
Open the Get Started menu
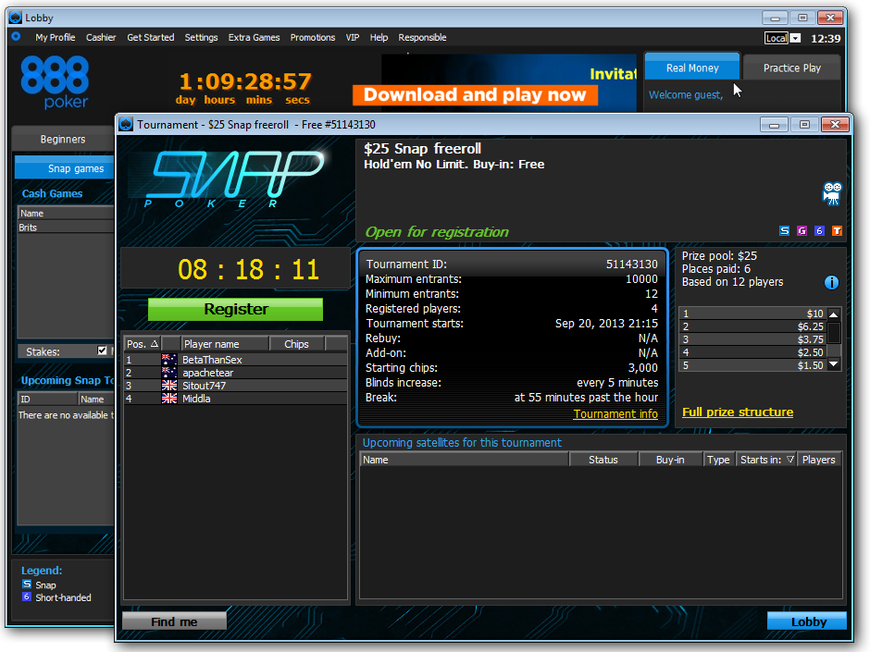[x=150, y=37]
